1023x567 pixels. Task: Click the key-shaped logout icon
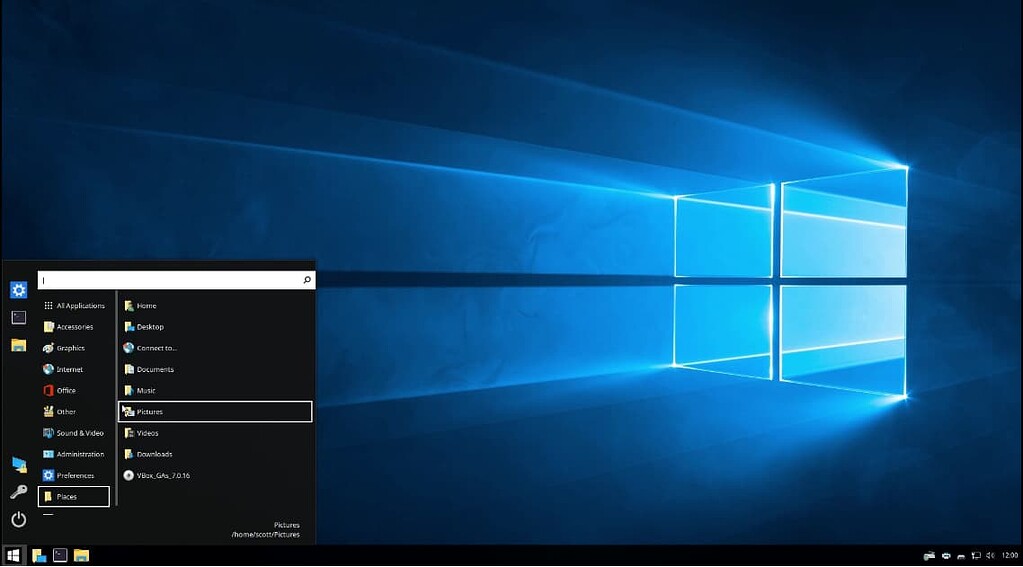point(18,491)
